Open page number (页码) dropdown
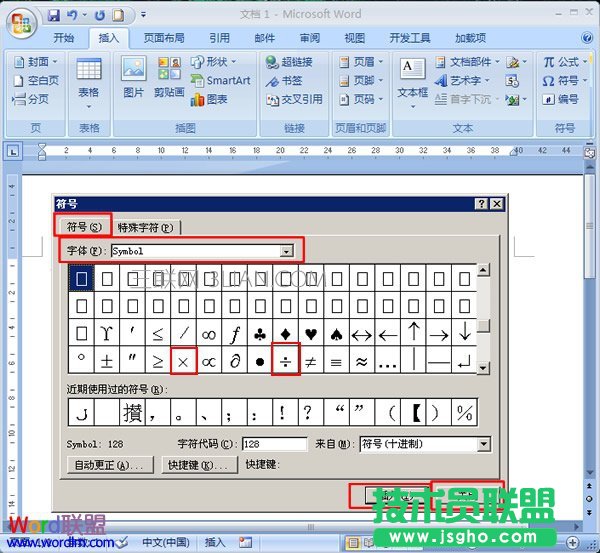 [x=361, y=100]
